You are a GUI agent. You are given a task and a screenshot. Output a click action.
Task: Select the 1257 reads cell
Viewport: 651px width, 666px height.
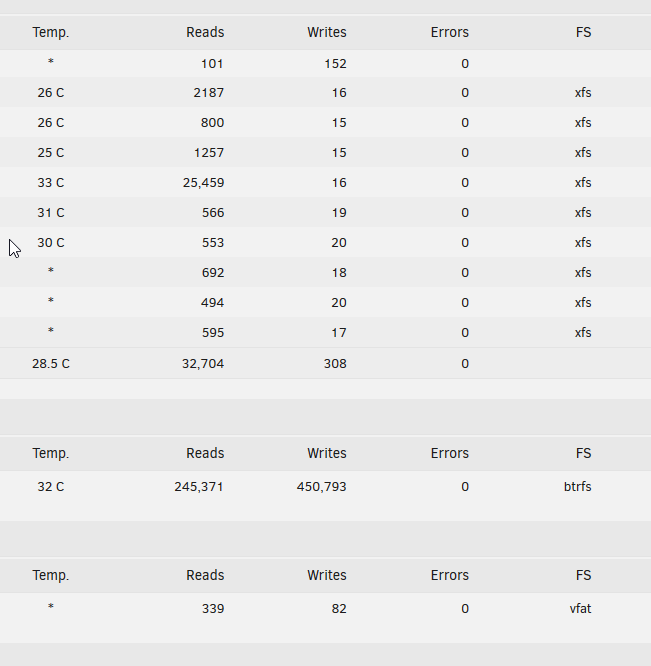coord(209,152)
